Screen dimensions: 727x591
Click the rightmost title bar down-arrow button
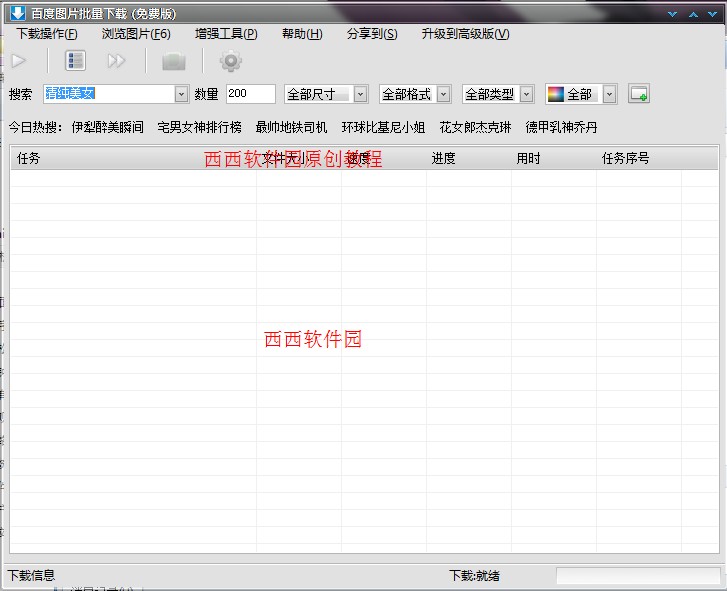pos(713,14)
